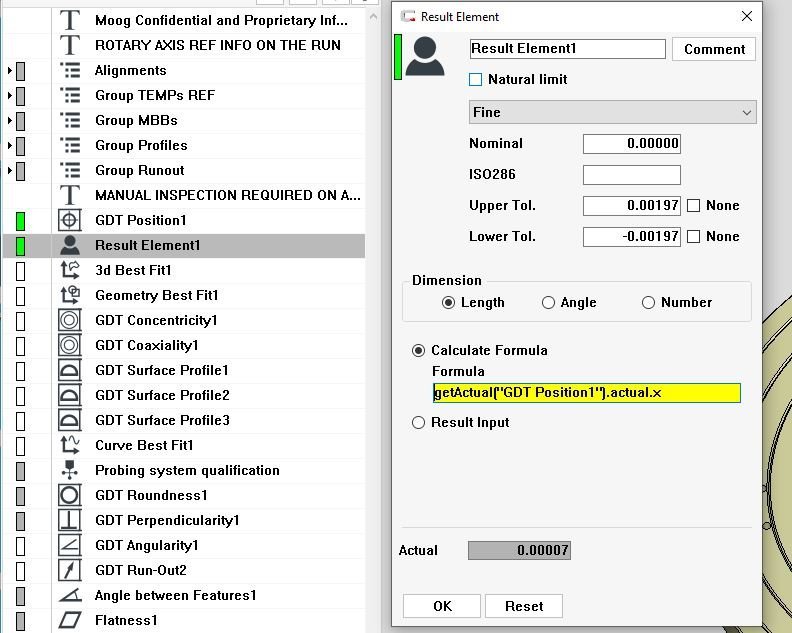Click the GDT Coaxiality1 icon
Viewport: 792px width, 633px height.
[x=70, y=345]
